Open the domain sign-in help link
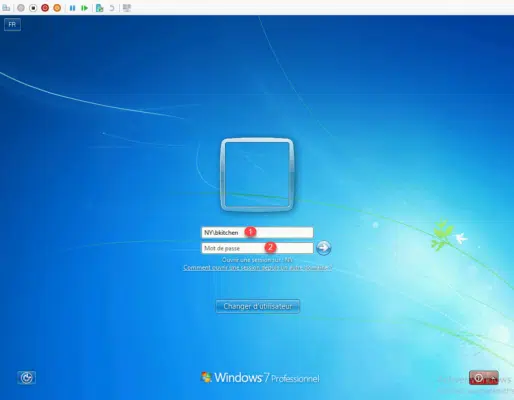 pyautogui.click(x=258, y=268)
